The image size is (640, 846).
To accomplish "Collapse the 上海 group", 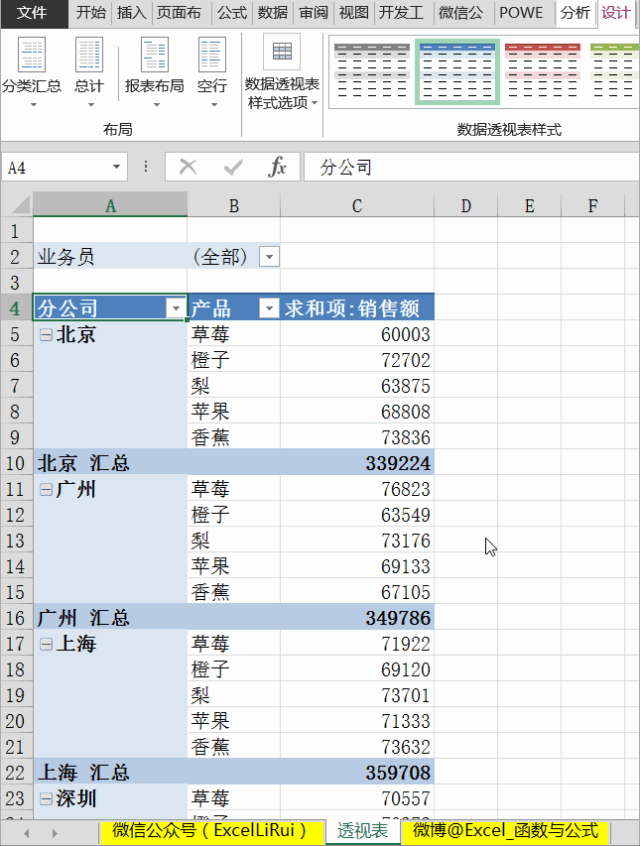I will click(x=46, y=644).
